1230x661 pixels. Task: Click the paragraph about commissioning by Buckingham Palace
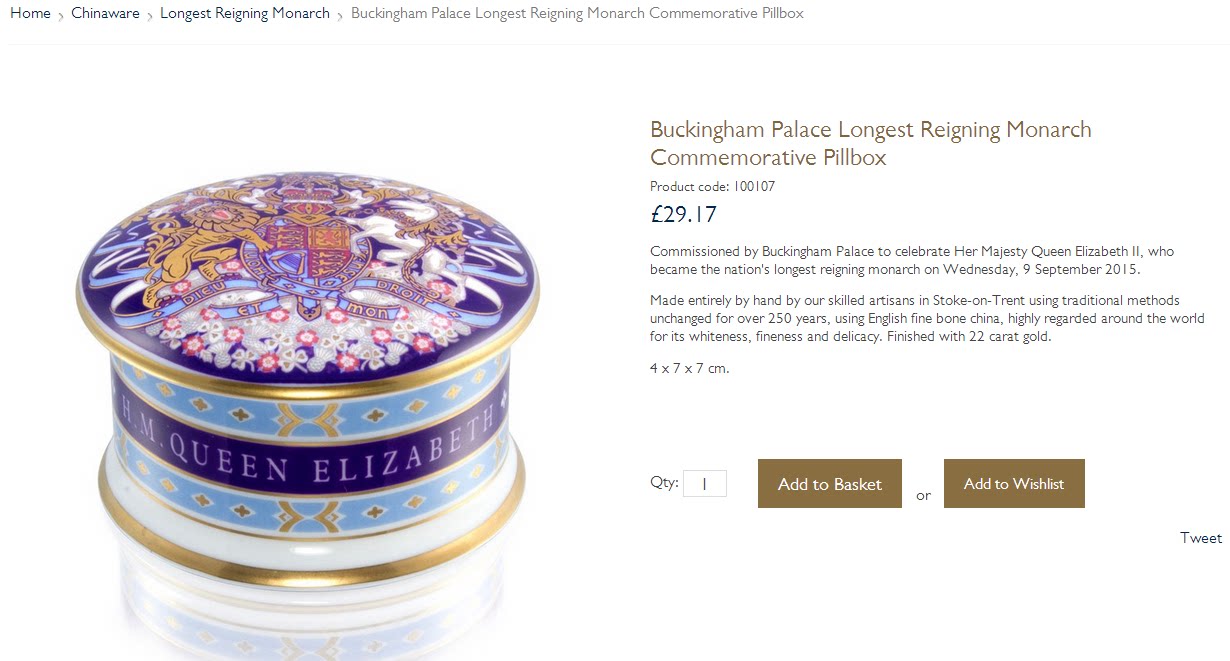click(x=912, y=260)
